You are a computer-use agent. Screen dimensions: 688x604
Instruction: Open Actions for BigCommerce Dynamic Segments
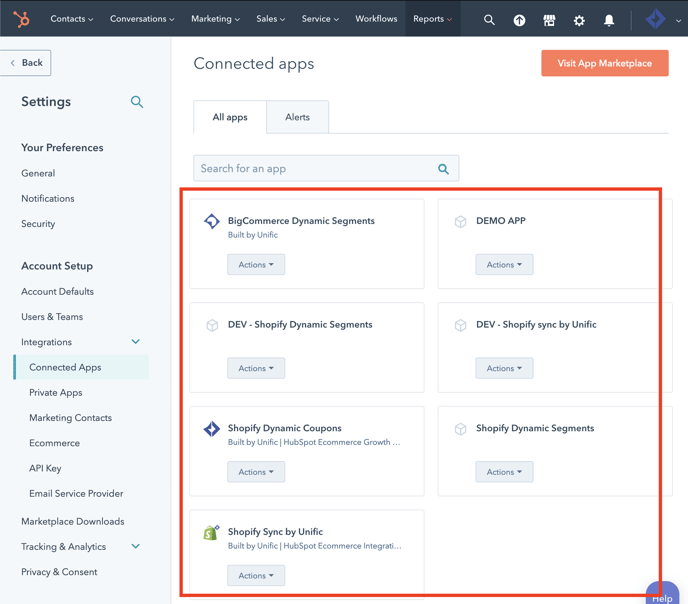(x=256, y=264)
